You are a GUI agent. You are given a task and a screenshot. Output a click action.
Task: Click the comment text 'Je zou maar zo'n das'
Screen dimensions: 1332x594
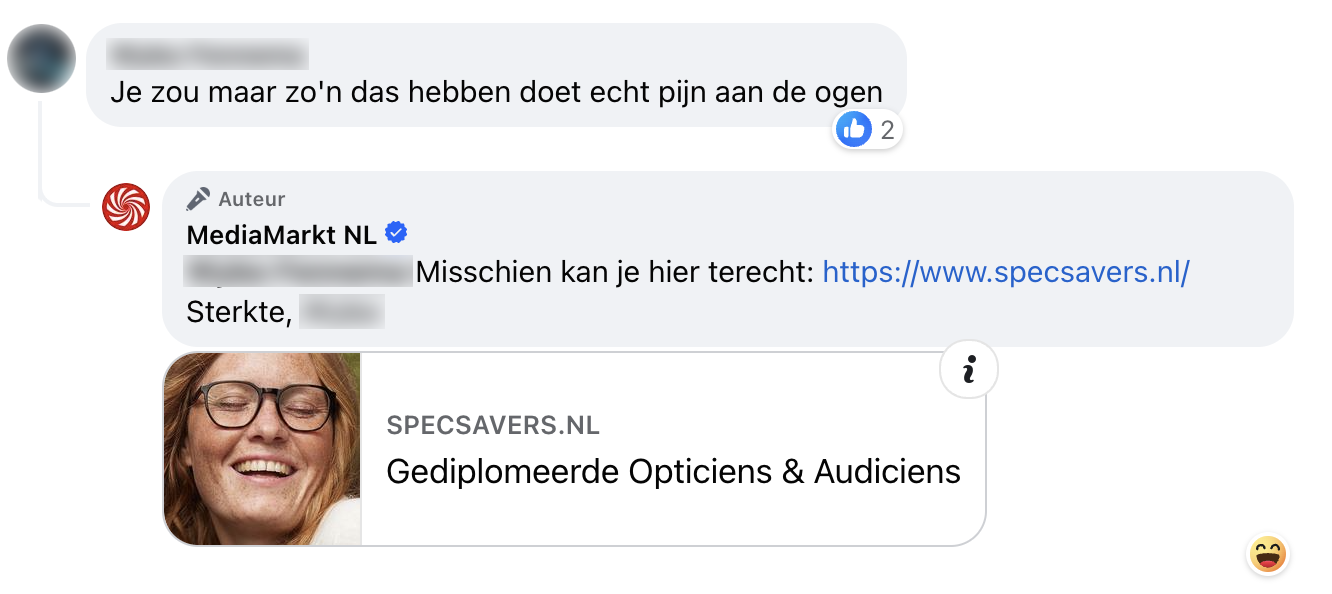point(496,93)
